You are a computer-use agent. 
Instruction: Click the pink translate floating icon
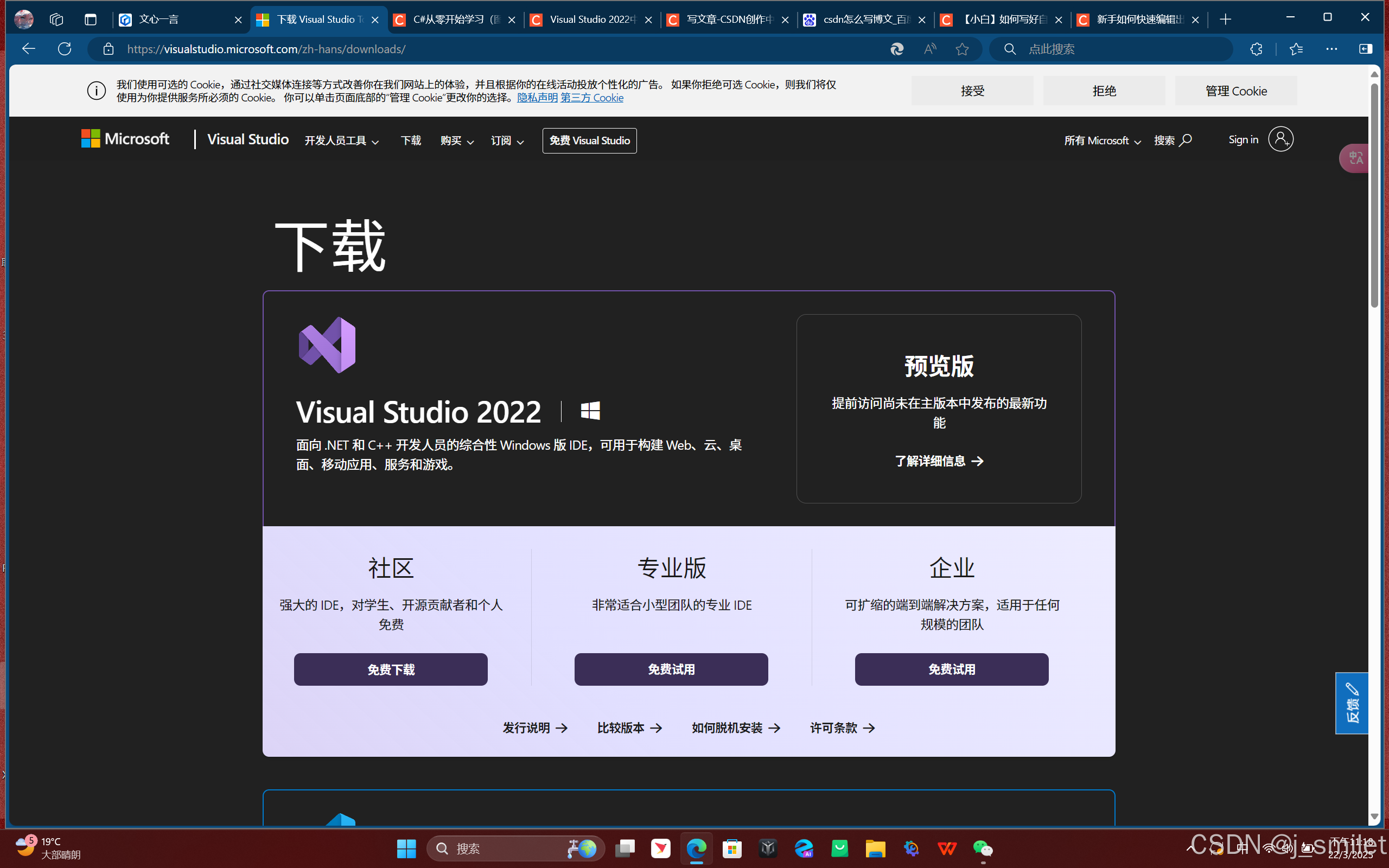[x=1355, y=158]
